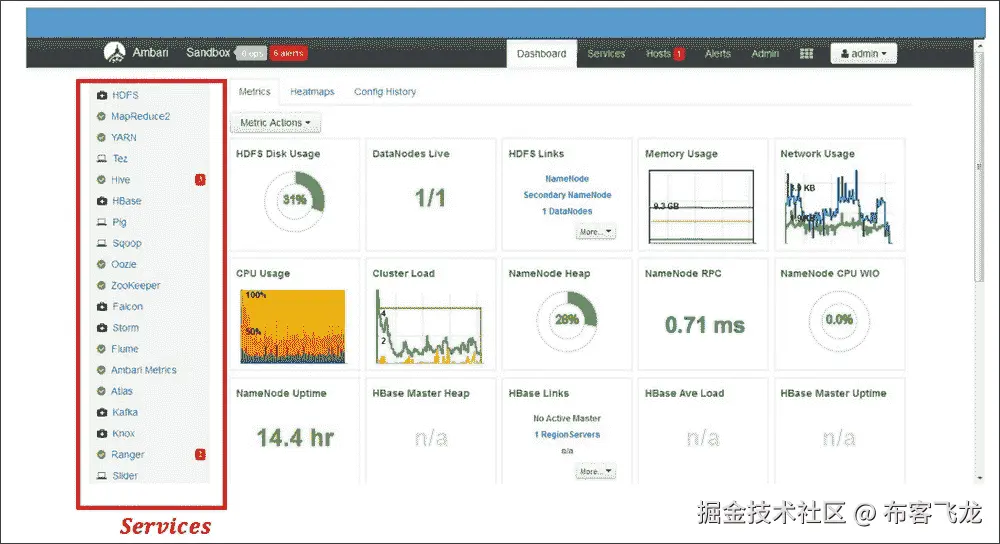Click the DataNodes Live 1/1 value
The image size is (1000, 544).
pyautogui.click(x=430, y=198)
